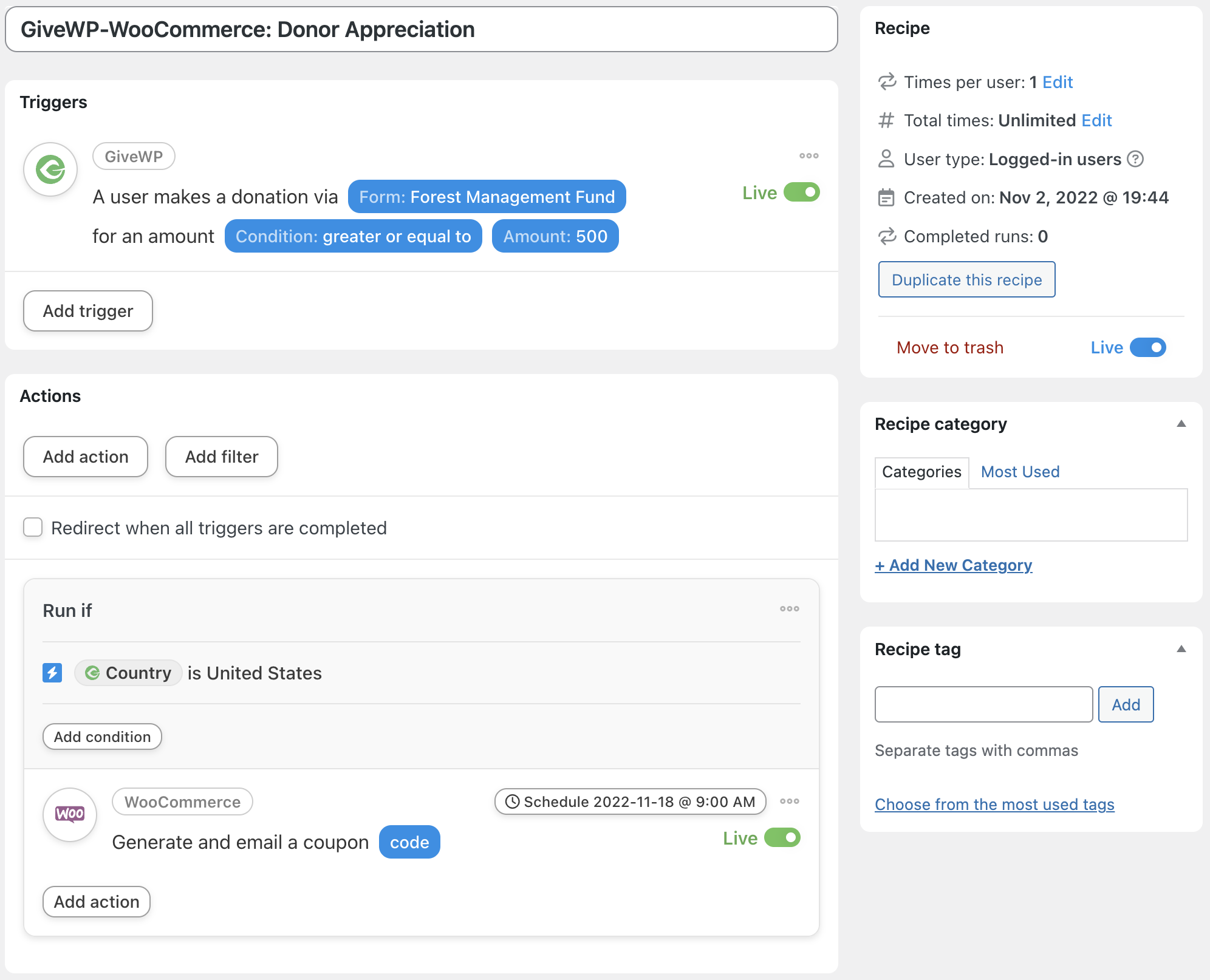This screenshot has height=980, width=1210.
Task: Click Duplicate this recipe button
Action: tap(966, 279)
